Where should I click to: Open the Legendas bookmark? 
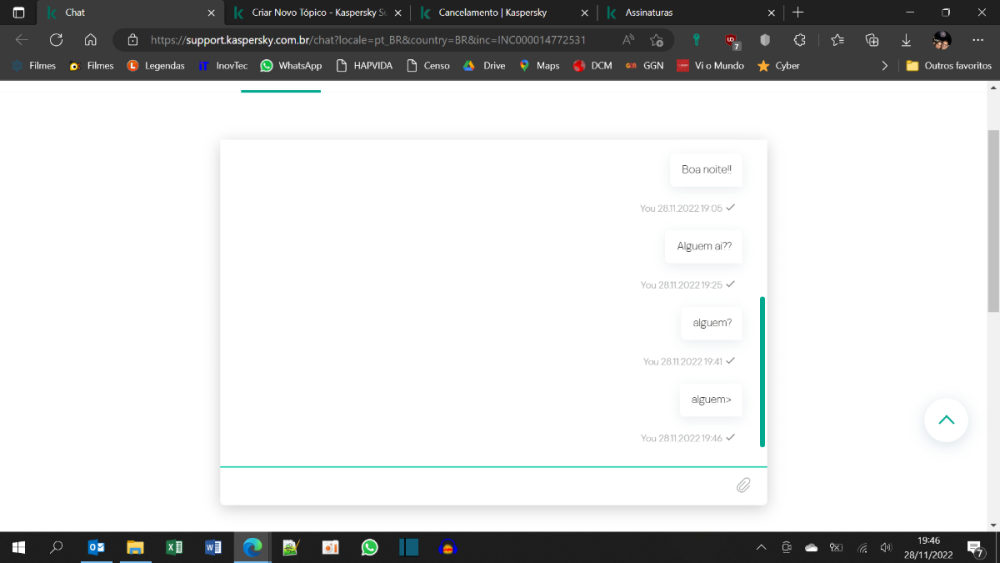156,66
